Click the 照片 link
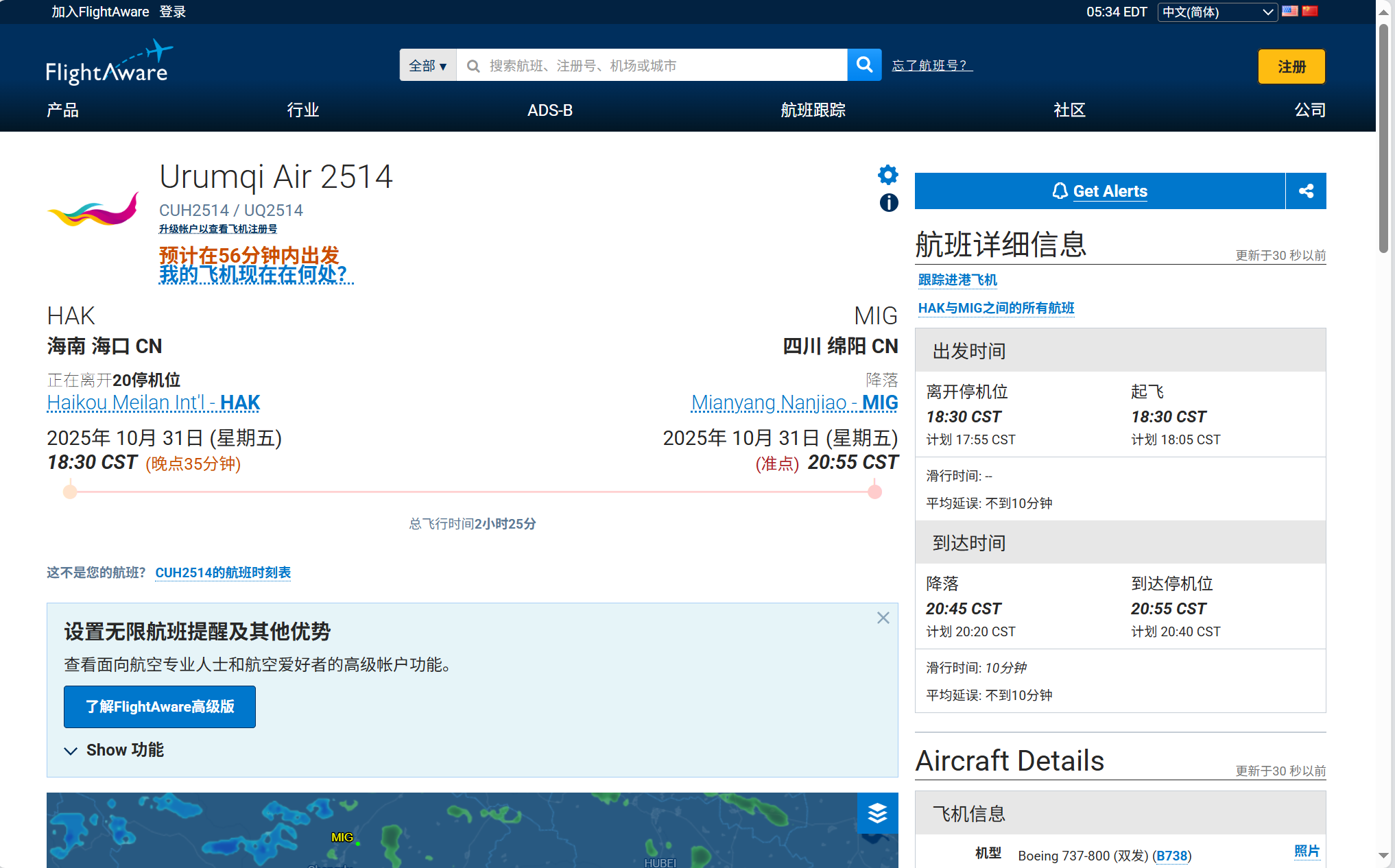Screen dimensions: 1395x868 (1307, 851)
